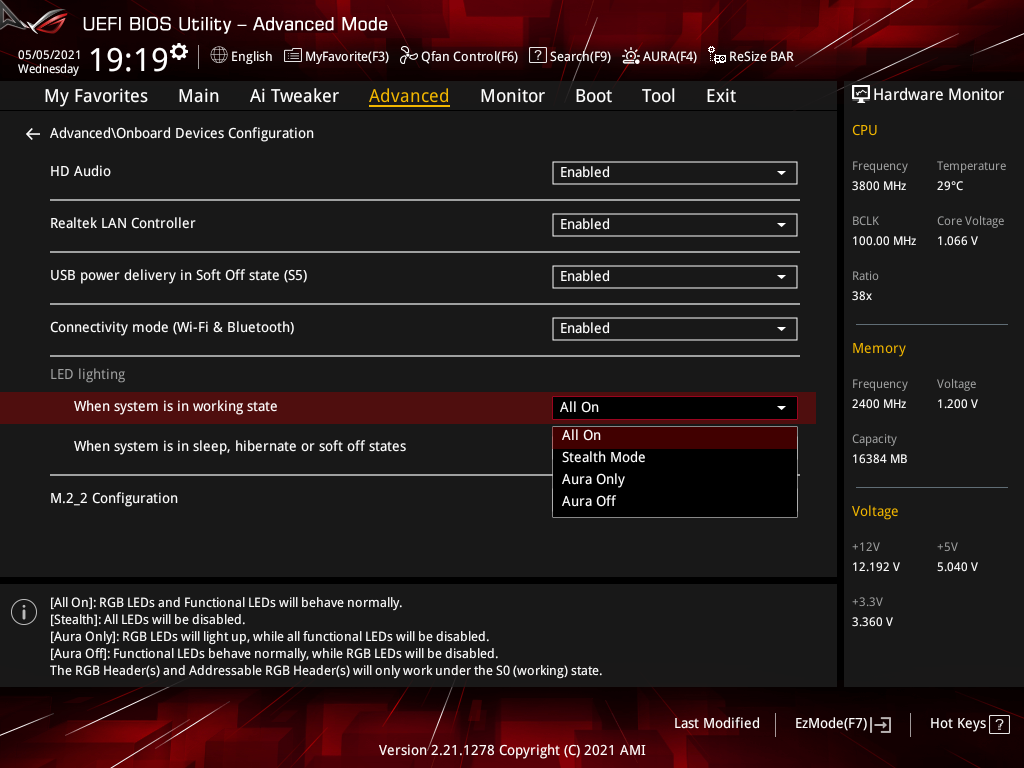
Task: Open Connectivity mode Wi-Fi & Bluetooth dropdown
Action: click(x=674, y=329)
